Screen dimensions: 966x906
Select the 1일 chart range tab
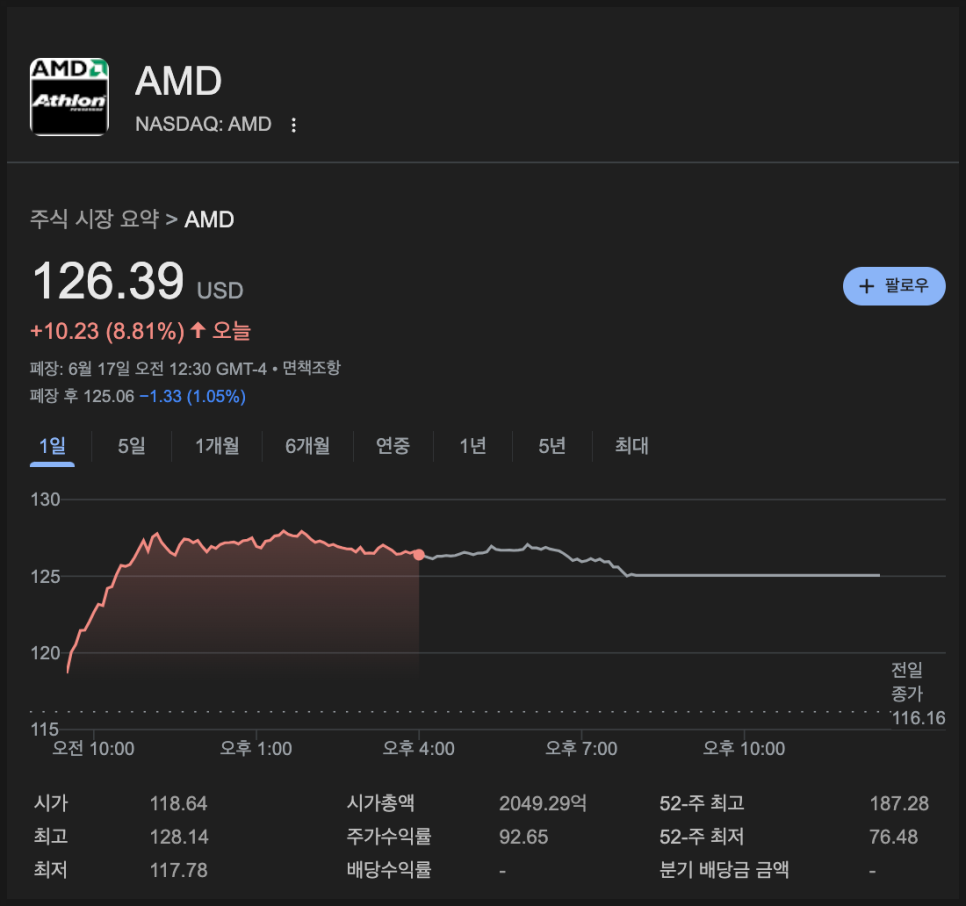tap(52, 446)
